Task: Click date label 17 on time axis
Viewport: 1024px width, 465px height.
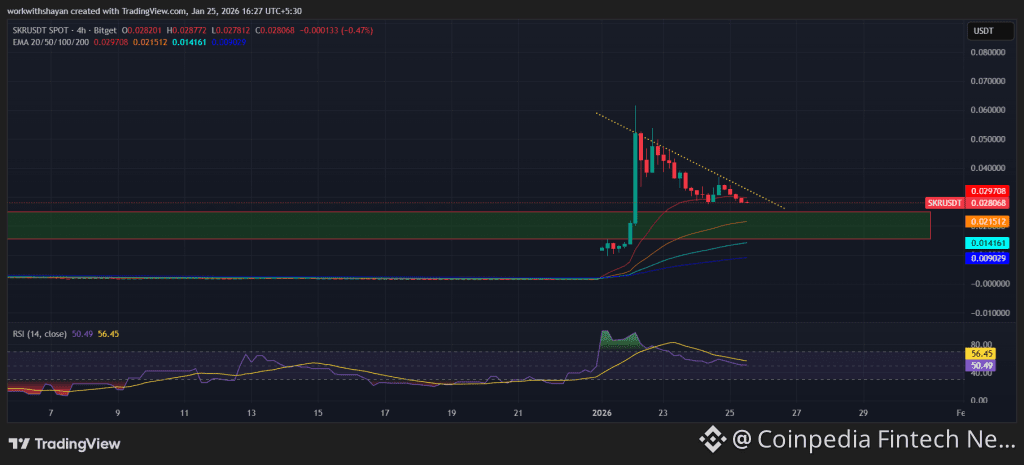Action: pos(385,413)
